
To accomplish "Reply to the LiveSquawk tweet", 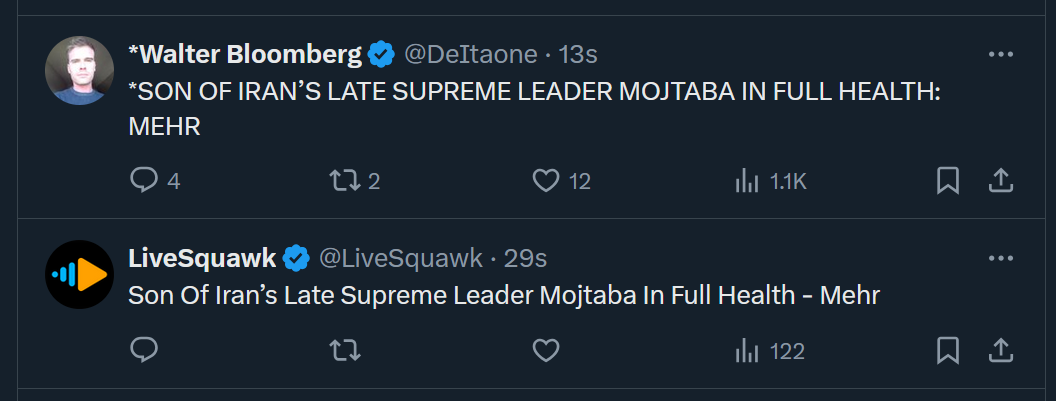I will click(143, 350).
